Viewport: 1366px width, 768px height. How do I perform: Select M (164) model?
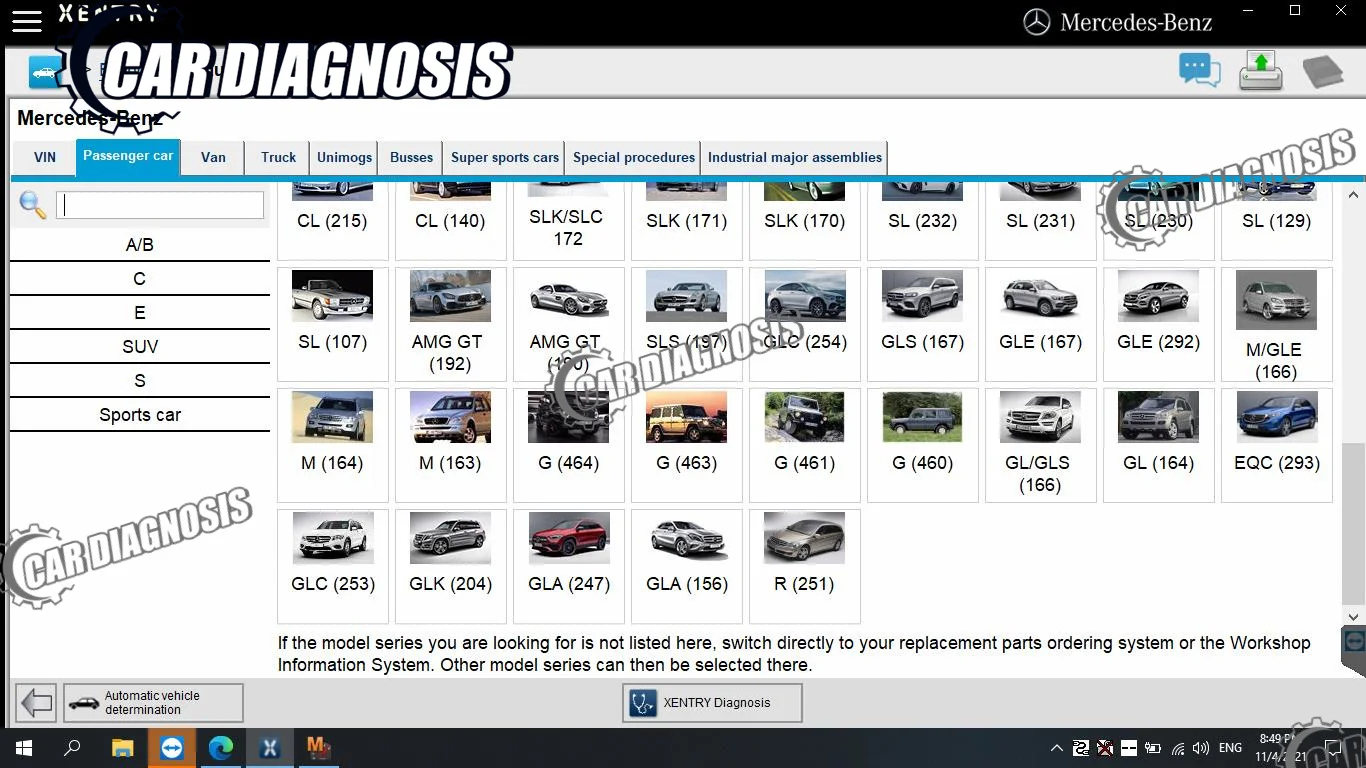[333, 445]
